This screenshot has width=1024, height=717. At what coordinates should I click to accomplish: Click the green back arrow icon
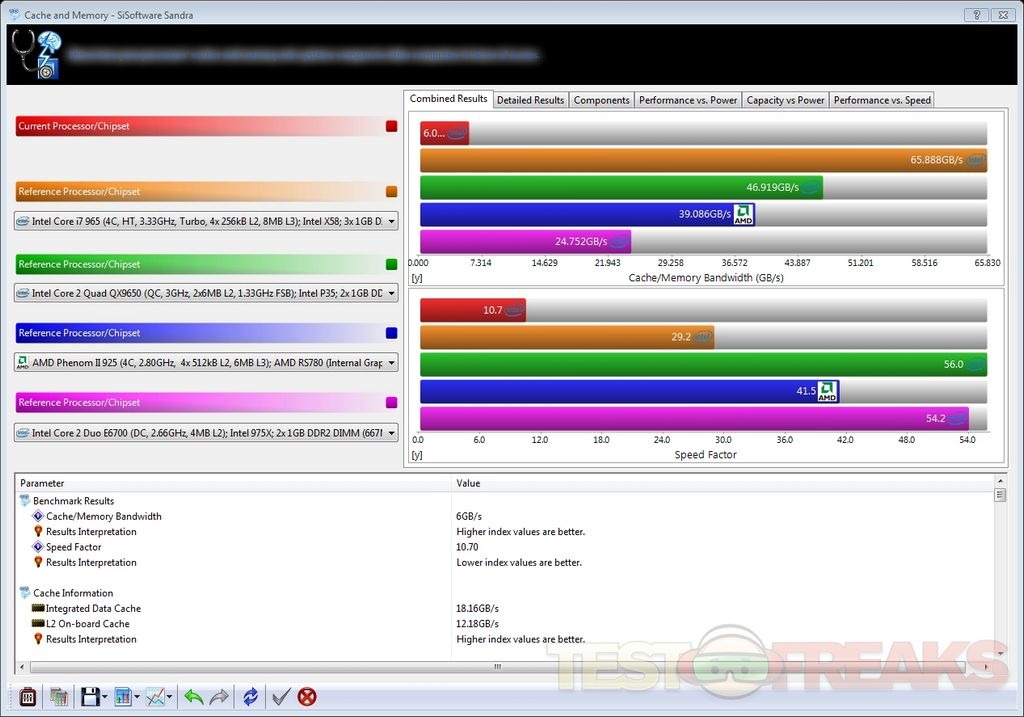click(x=194, y=697)
